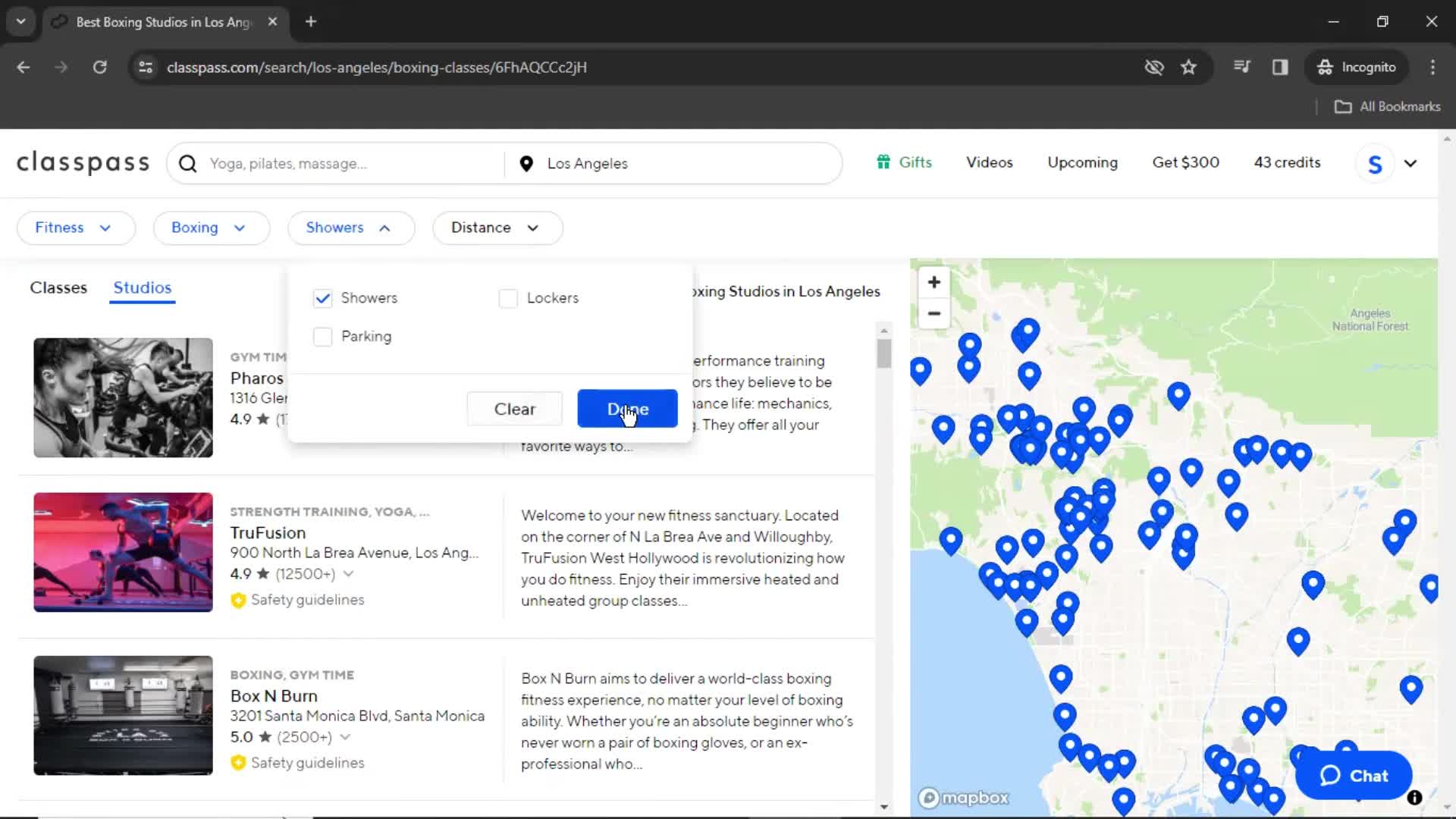
Task: Open the browser side panel icon
Action: pos(1280,67)
